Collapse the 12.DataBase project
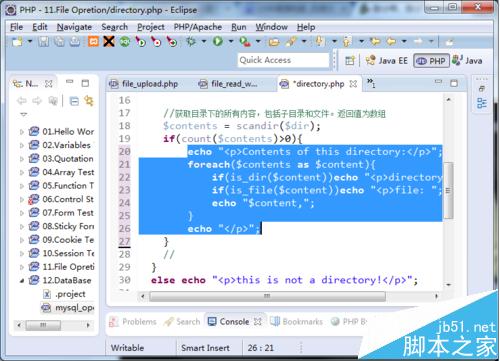 pyautogui.click(x=22, y=281)
